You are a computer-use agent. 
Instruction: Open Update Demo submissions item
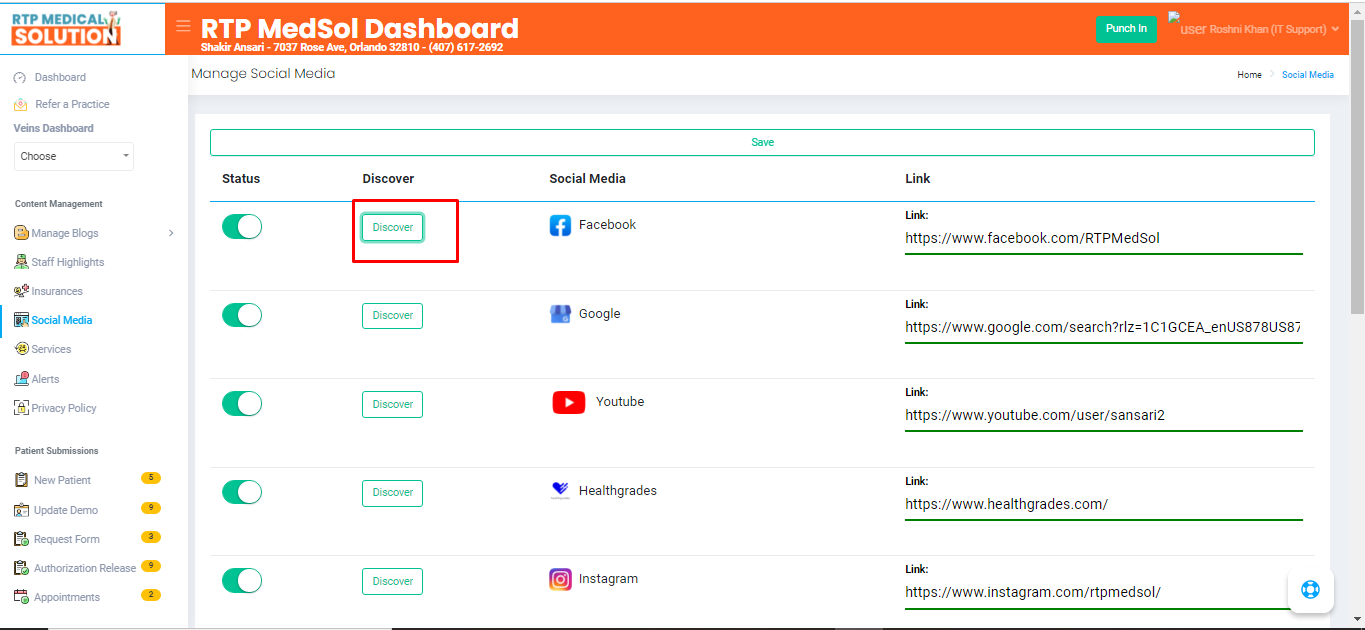tap(66, 510)
